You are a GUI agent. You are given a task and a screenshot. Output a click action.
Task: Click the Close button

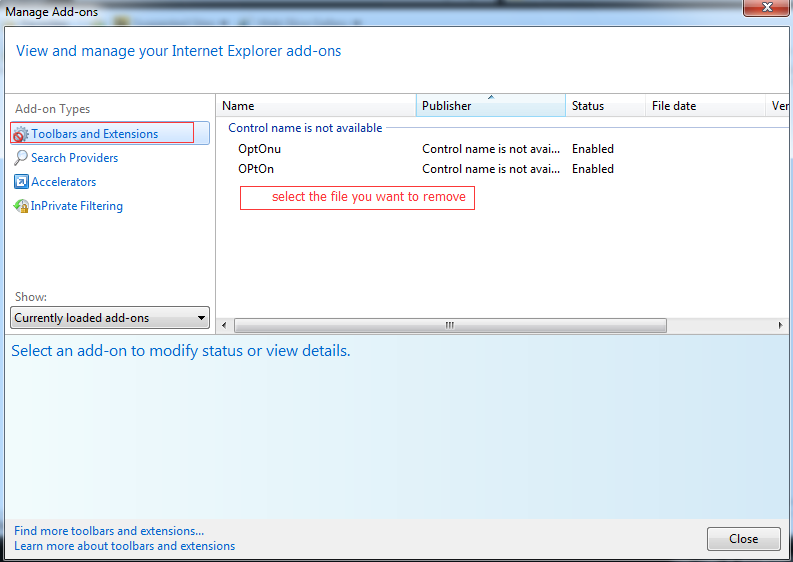(x=743, y=539)
